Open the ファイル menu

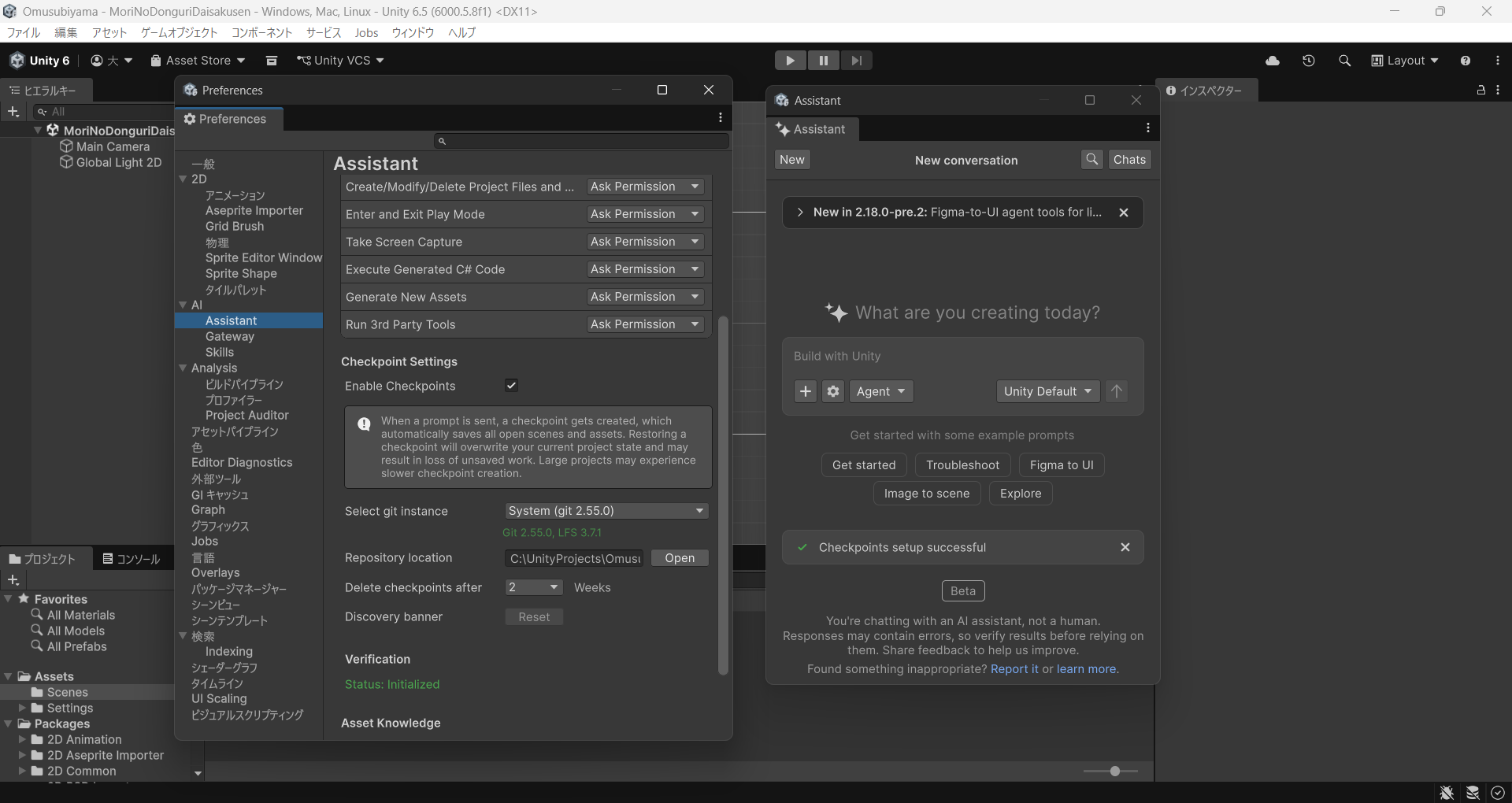tap(24, 32)
